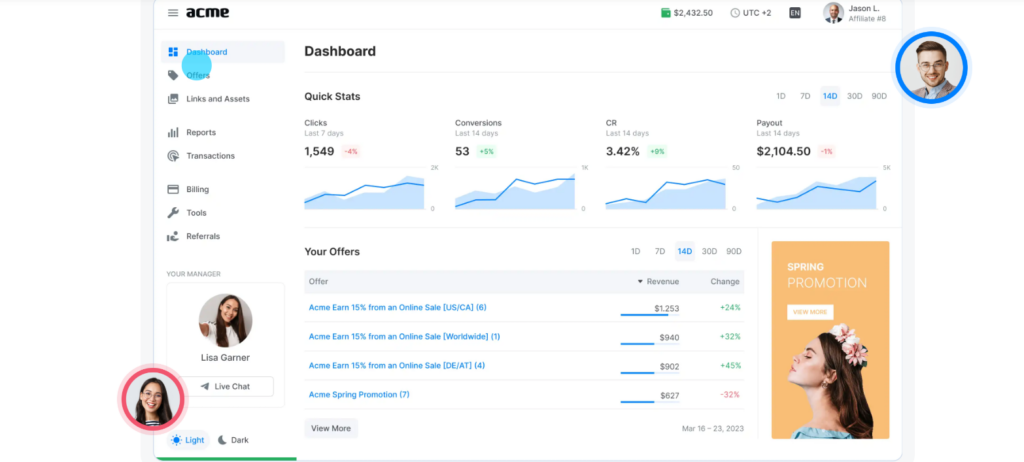Open the Dashboard menu item
This screenshot has width=1024, height=462.
point(223,52)
